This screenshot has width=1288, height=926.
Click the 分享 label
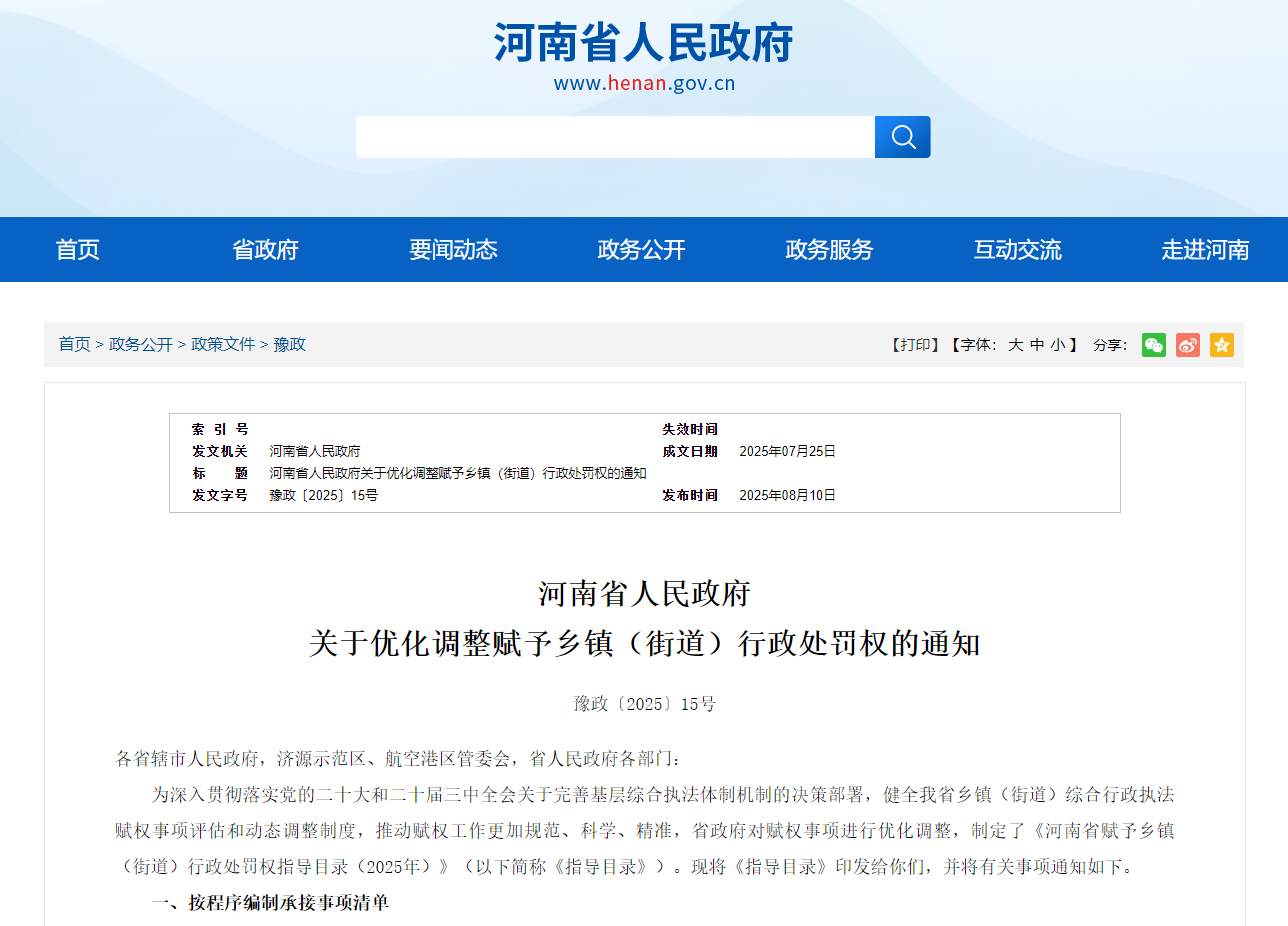tap(1110, 345)
